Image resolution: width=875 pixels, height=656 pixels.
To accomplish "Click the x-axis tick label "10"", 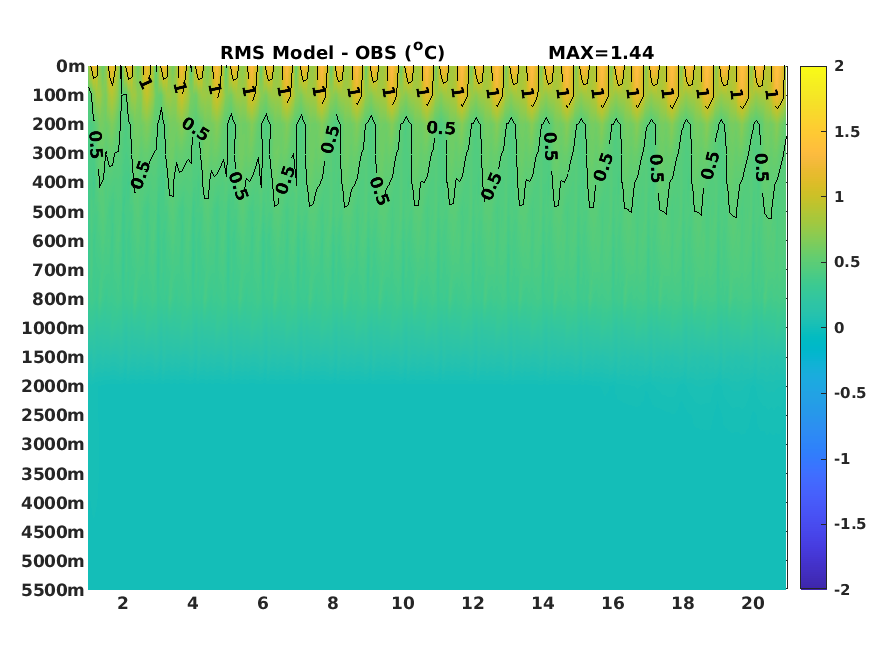I will [x=403, y=604].
